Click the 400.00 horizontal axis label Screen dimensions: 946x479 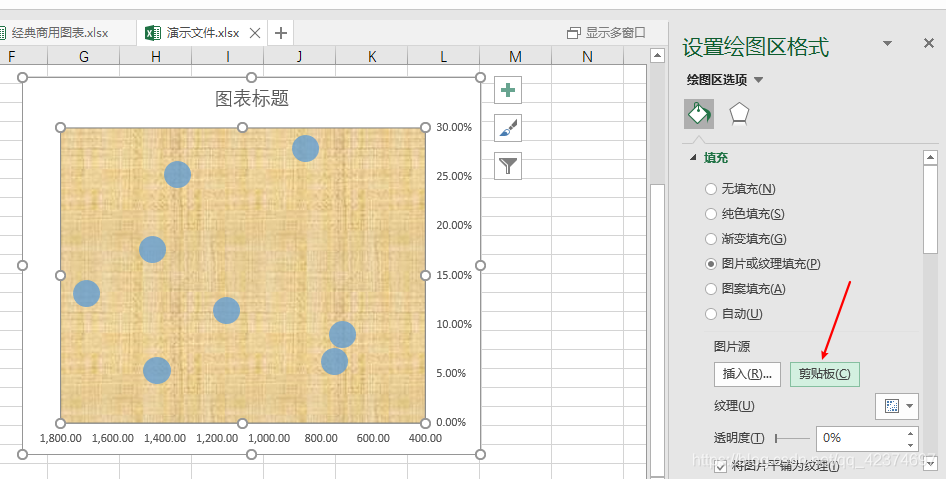[425, 438]
